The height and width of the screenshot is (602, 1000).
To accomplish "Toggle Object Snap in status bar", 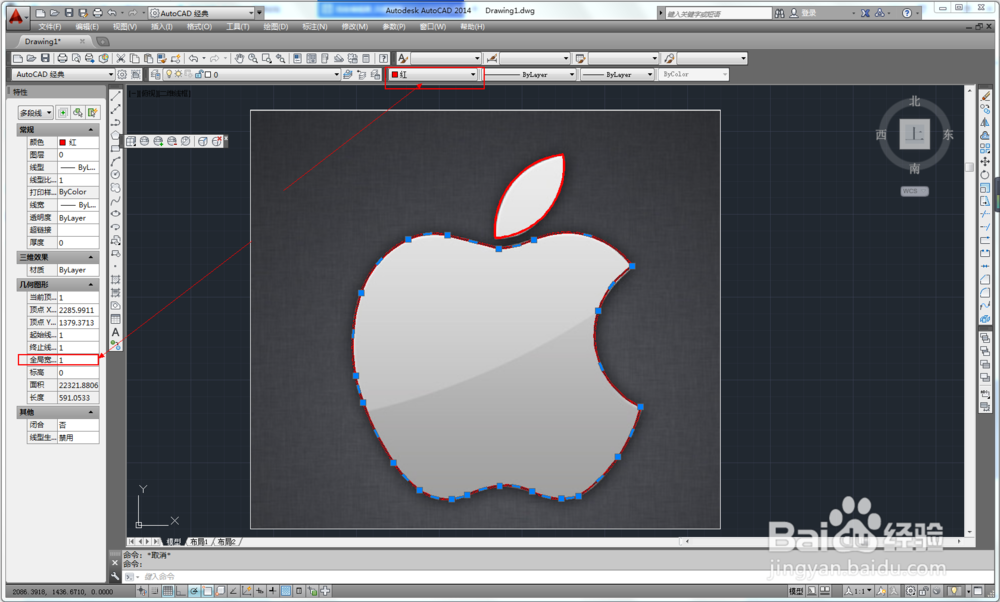I will [207, 591].
